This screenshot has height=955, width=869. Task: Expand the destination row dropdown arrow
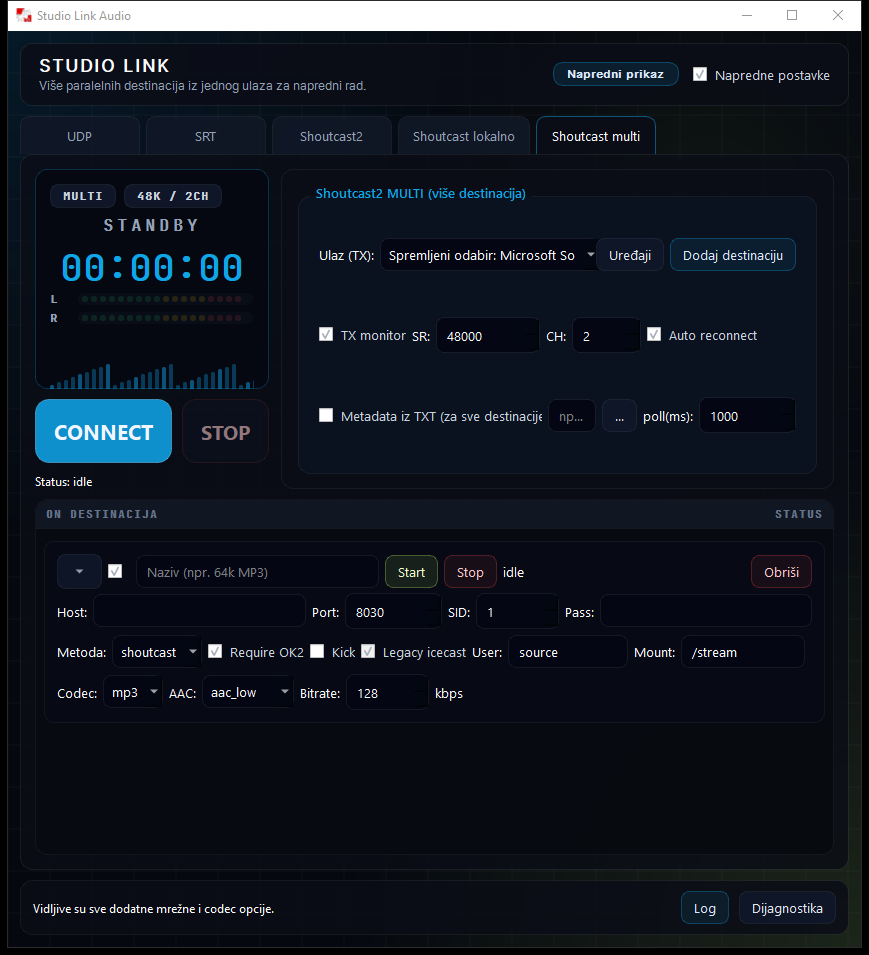pyautogui.click(x=79, y=571)
